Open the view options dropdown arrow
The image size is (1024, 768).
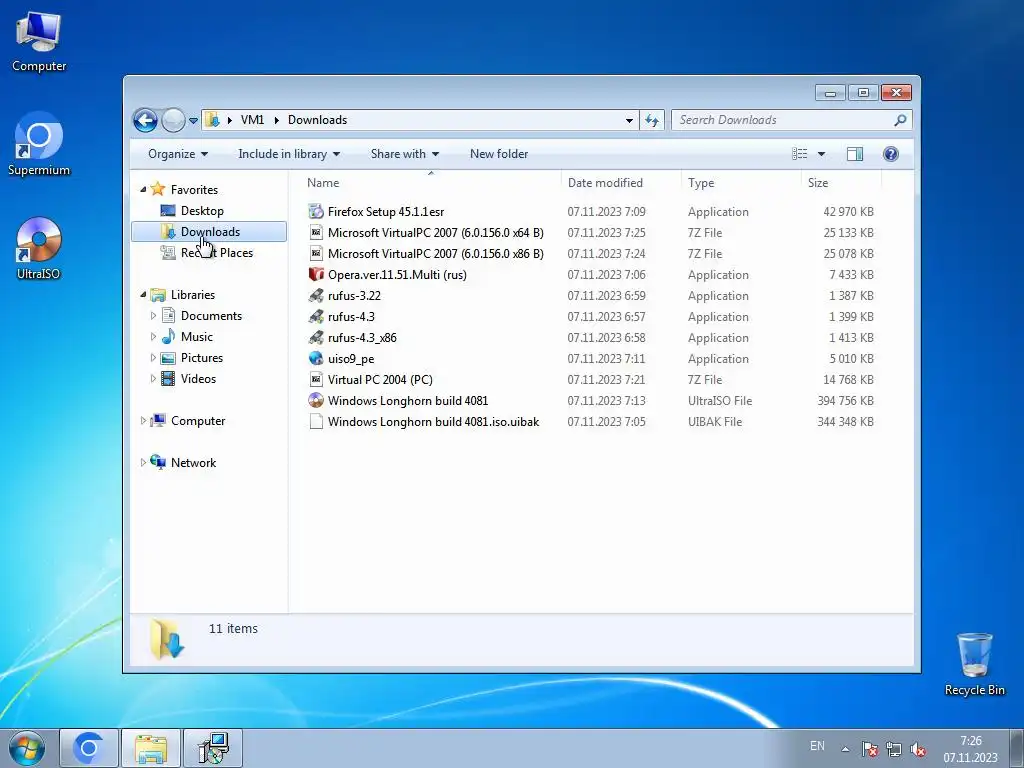click(x=822, y=154)
